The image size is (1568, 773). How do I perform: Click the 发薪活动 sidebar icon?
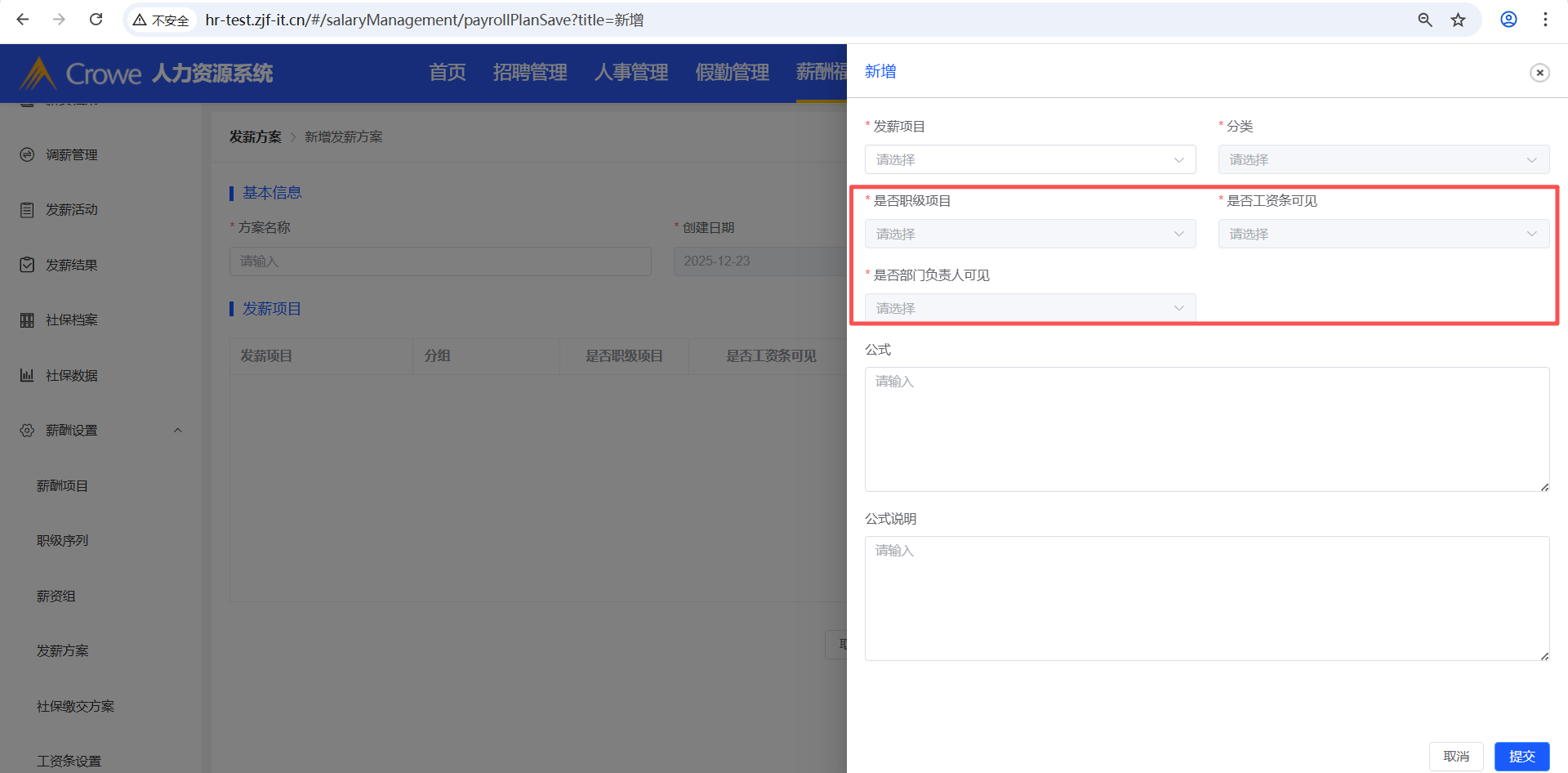coord(27,210)
